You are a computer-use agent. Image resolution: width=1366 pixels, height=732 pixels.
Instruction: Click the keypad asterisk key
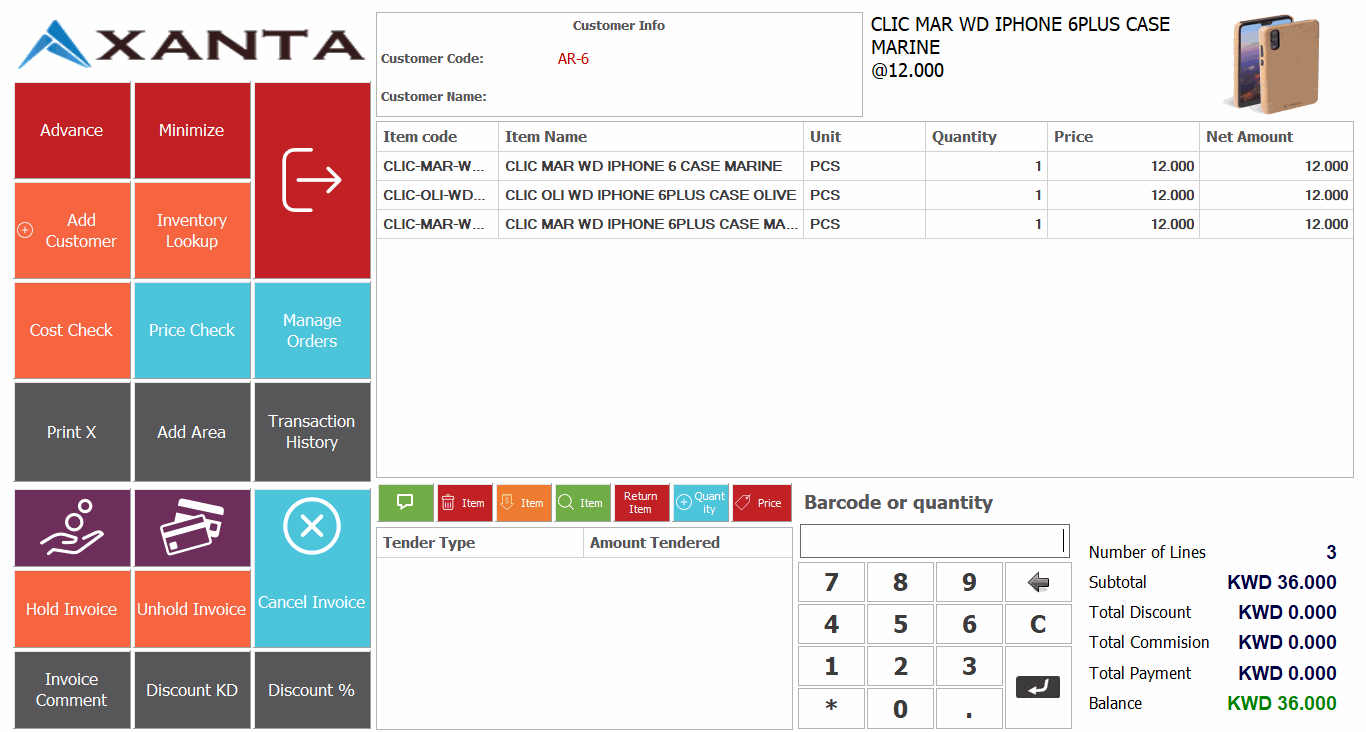[x=831, y=708]
